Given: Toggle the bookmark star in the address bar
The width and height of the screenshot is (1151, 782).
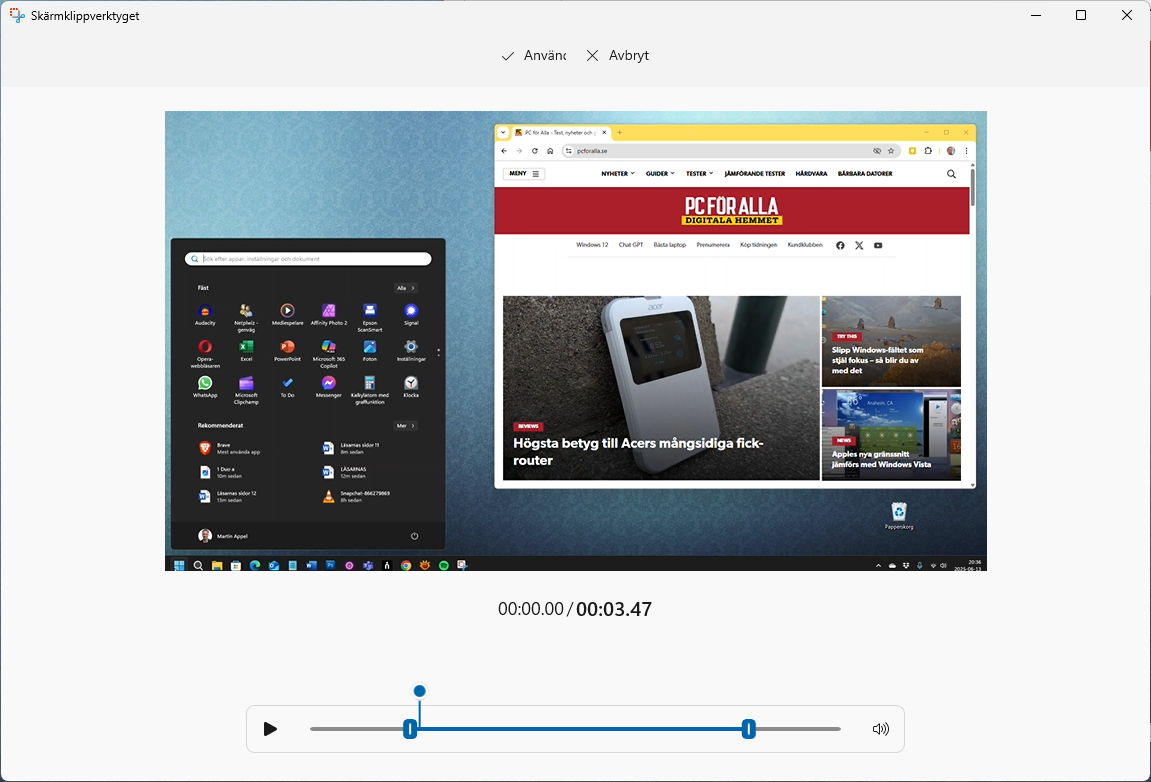Looking at the screenshot, I should tap(891, 151).
